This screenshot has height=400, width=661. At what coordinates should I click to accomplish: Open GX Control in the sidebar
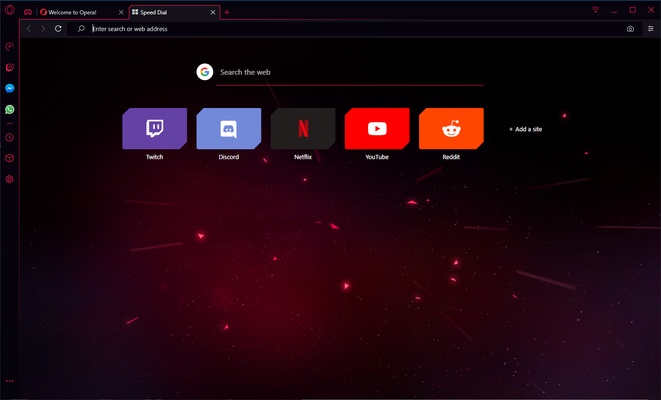click(9, 46)
